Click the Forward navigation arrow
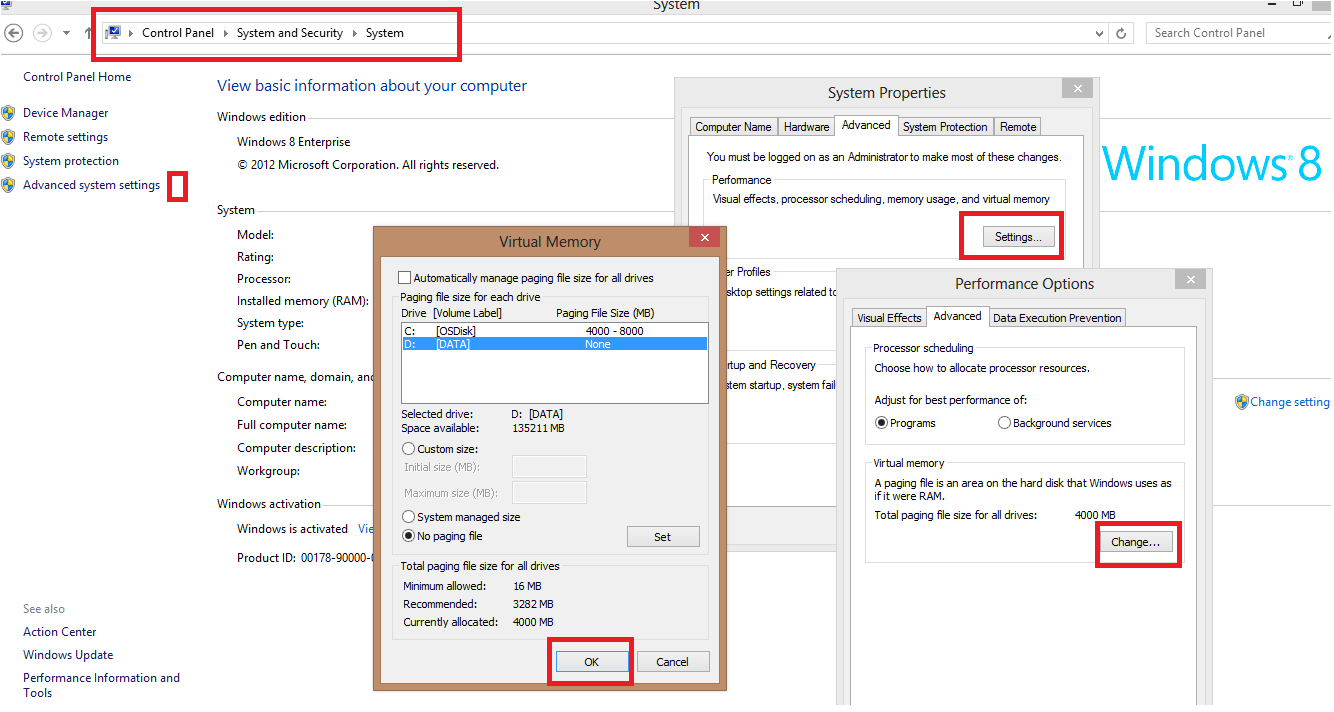This screenshot has width=1334, height=712. pyautogui.click(x=42, y=33)
